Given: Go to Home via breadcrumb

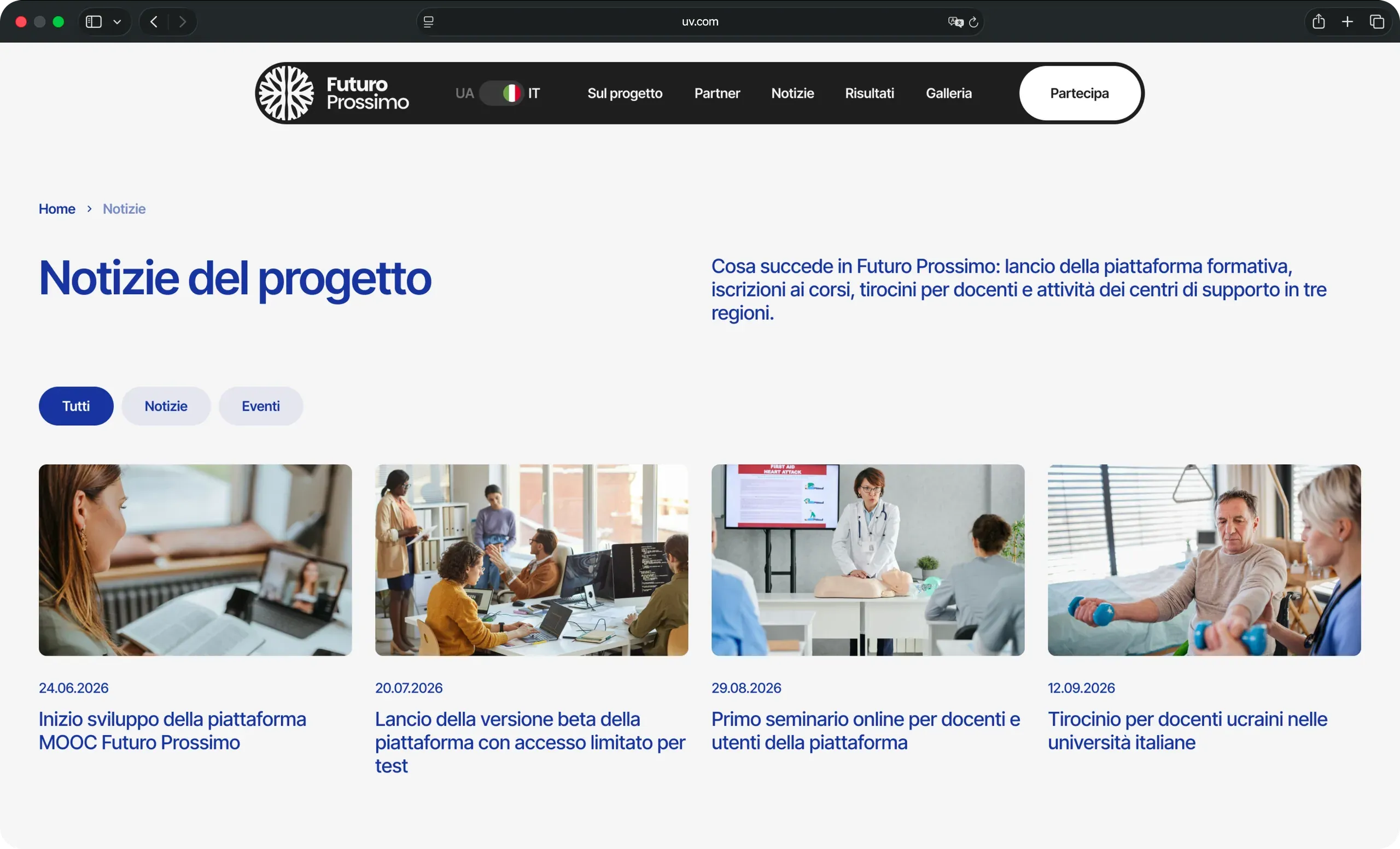Looking at the screenshot, I should point(57,209).
